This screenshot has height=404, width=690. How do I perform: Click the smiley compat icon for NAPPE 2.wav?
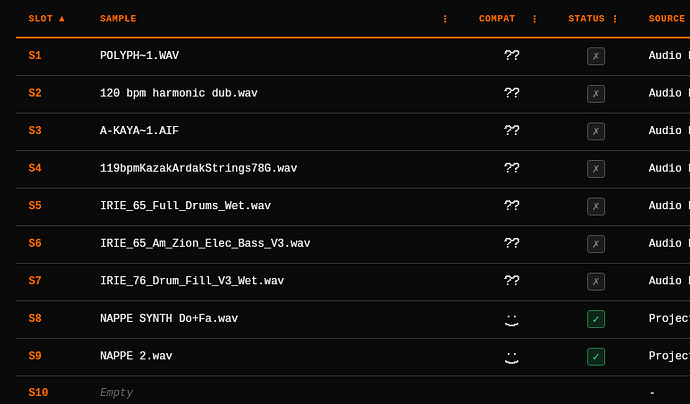511,357
